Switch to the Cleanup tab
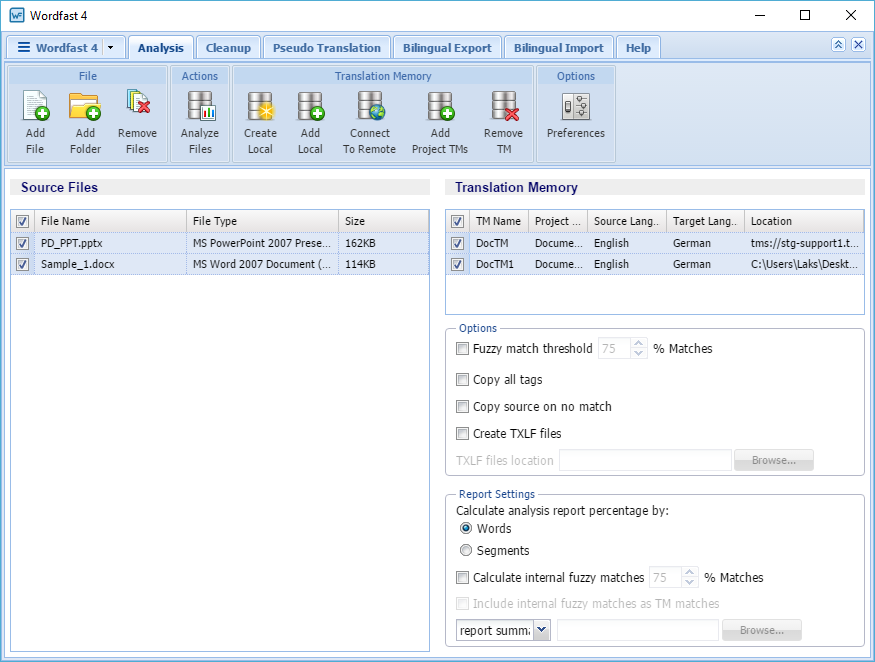875x662 pixels. 228,47
